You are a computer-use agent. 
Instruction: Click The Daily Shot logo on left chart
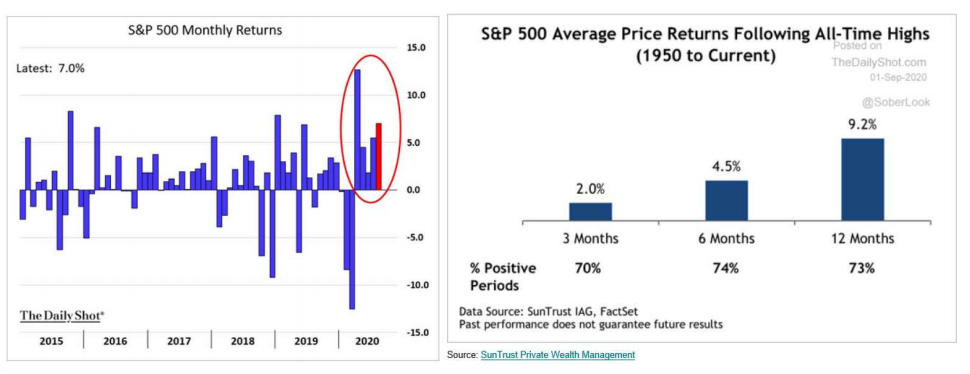tap(62, 315)
